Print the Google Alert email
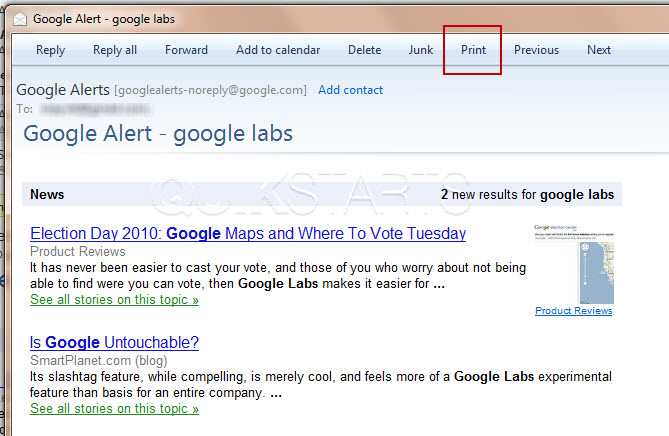Image resolution: width=669 pixels, height=436 pixels. (x=473, y=50)
